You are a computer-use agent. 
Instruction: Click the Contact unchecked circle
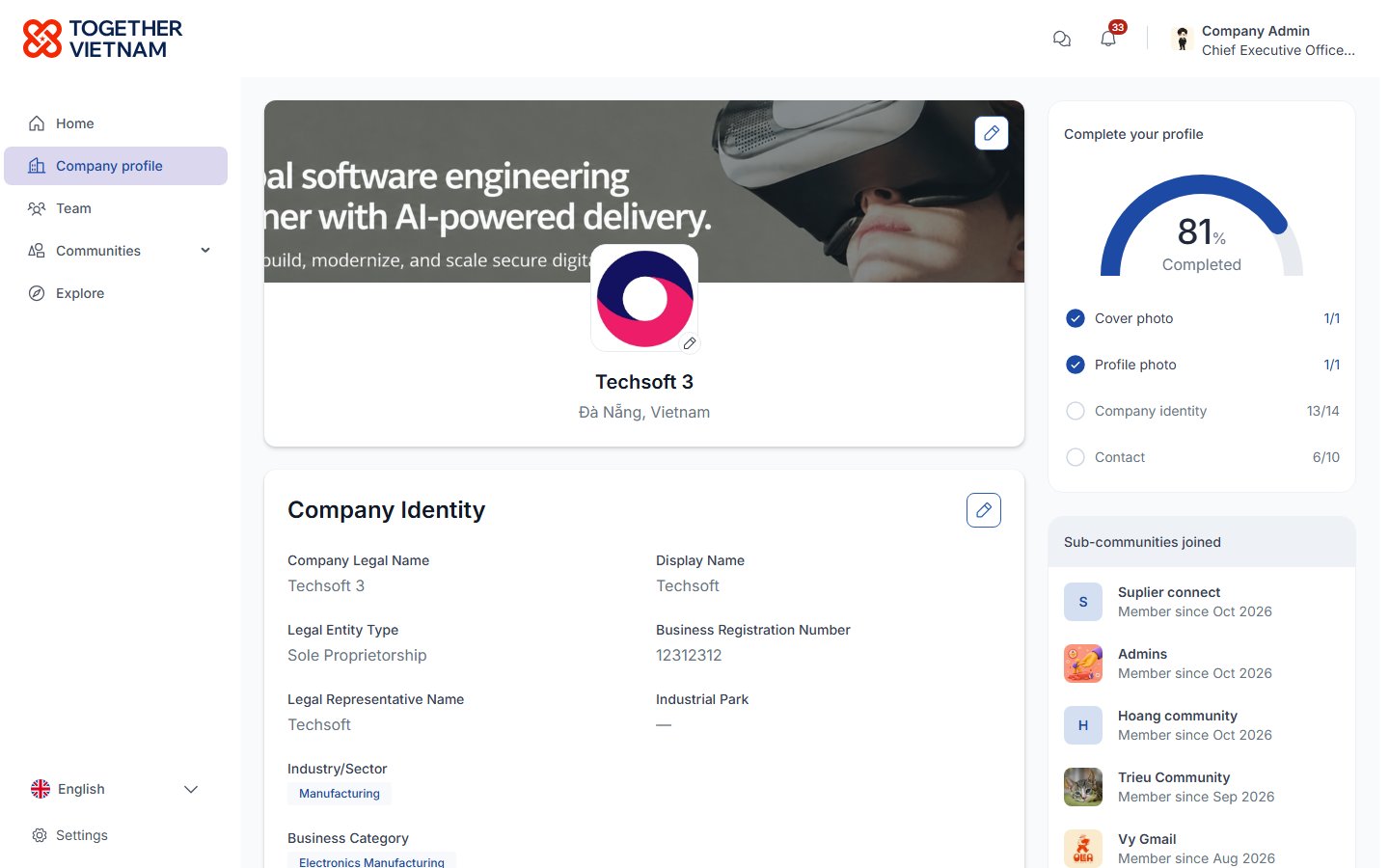[x=1076, y=457]
